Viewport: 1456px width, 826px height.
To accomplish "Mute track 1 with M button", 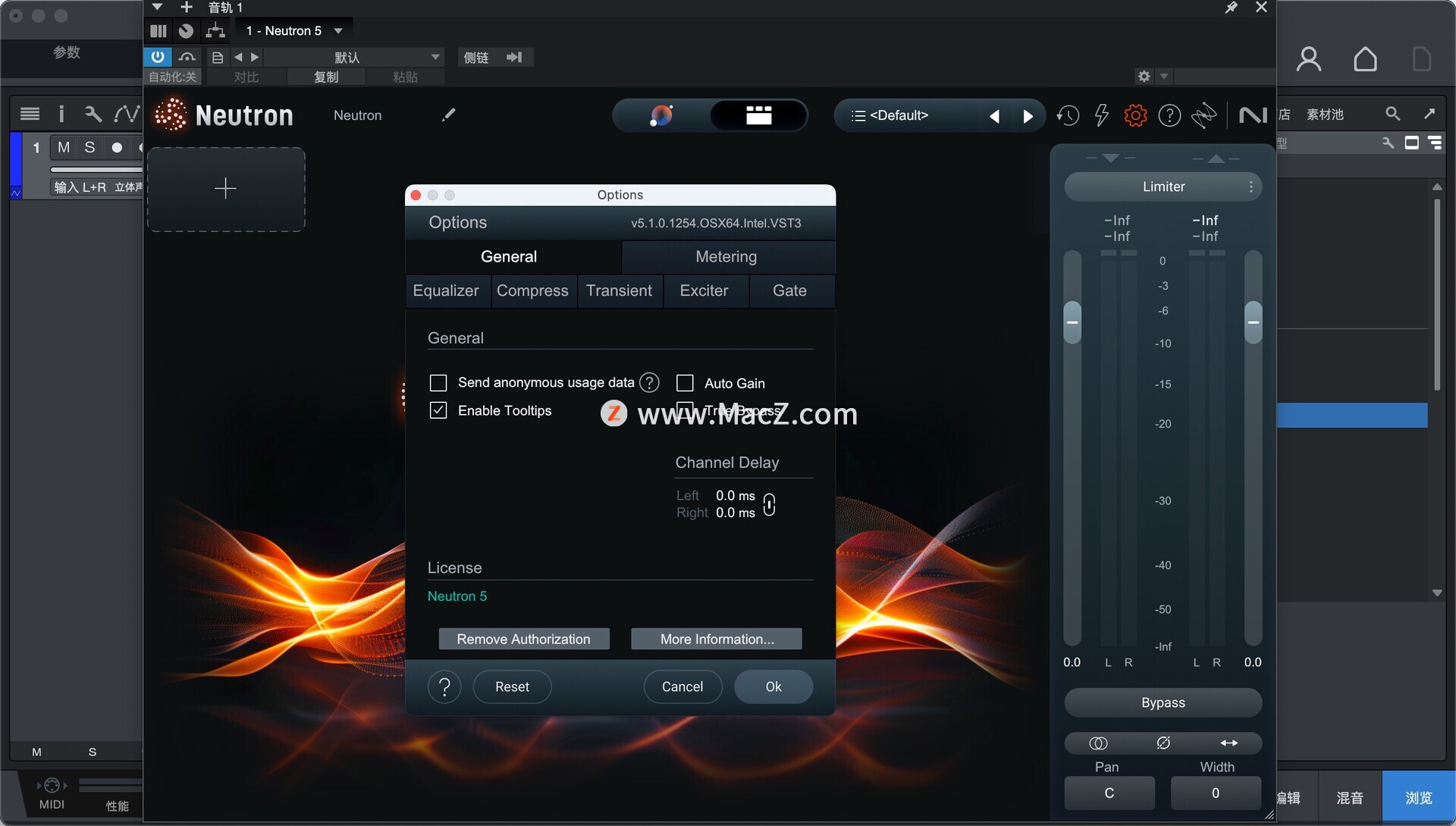I will click(x=64, y=147).
